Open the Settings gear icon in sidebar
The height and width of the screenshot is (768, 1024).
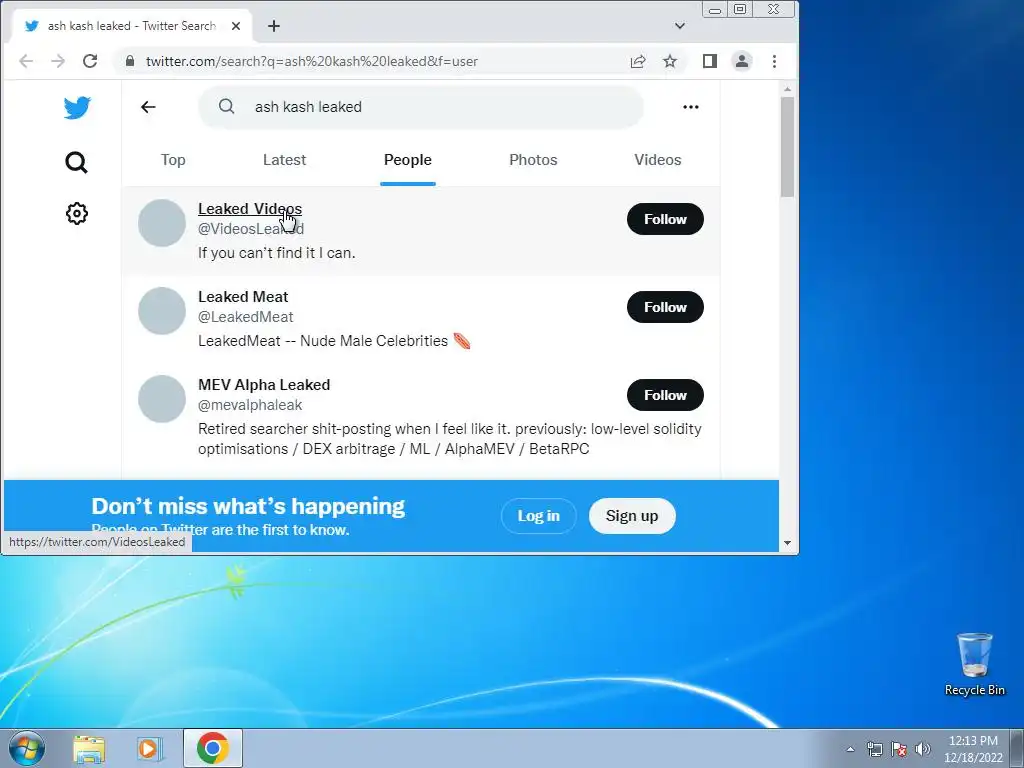point(76,214)
